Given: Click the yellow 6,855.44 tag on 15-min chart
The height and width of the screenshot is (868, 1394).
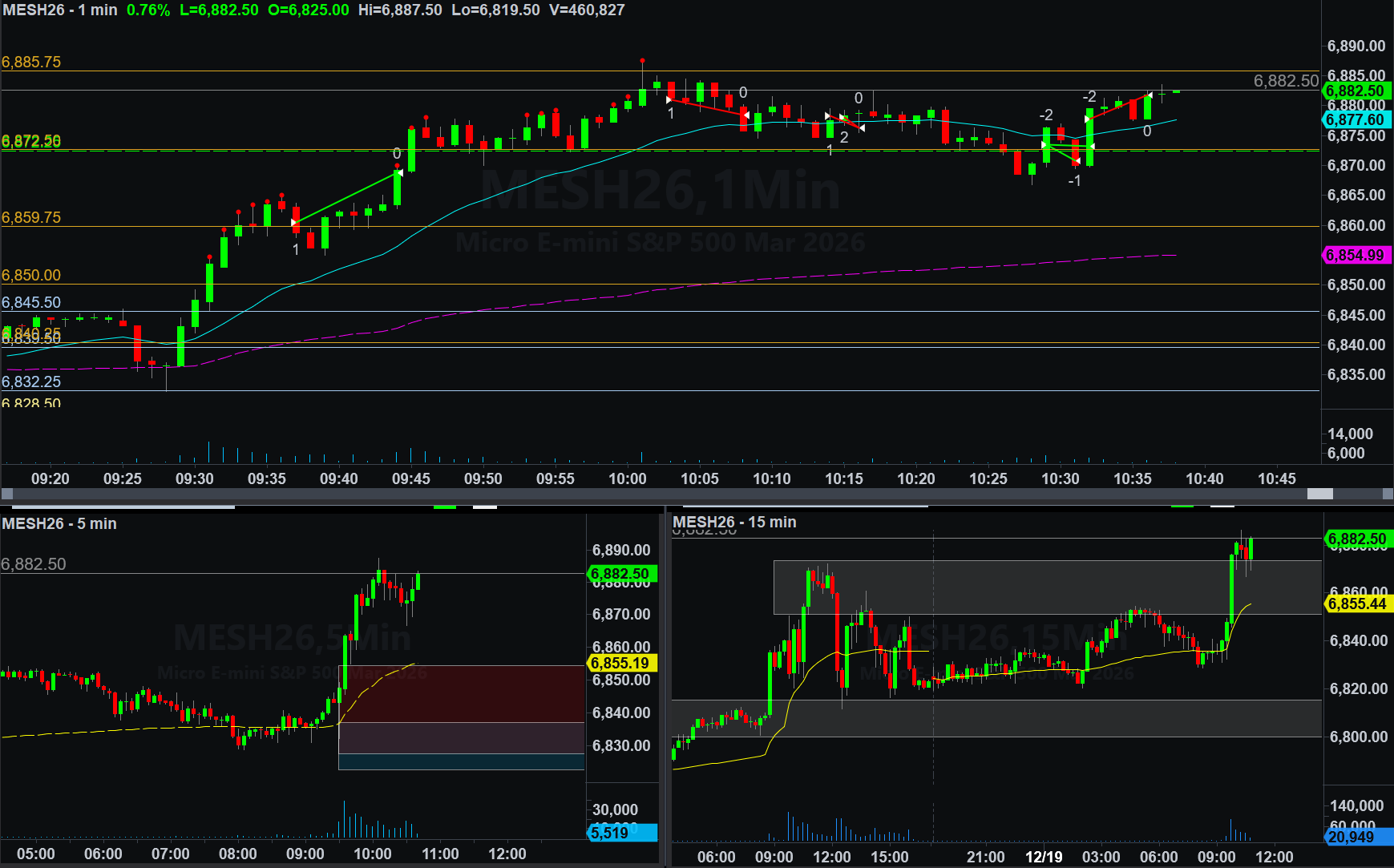Looking at the screenshot, I should coord(1358,604).
